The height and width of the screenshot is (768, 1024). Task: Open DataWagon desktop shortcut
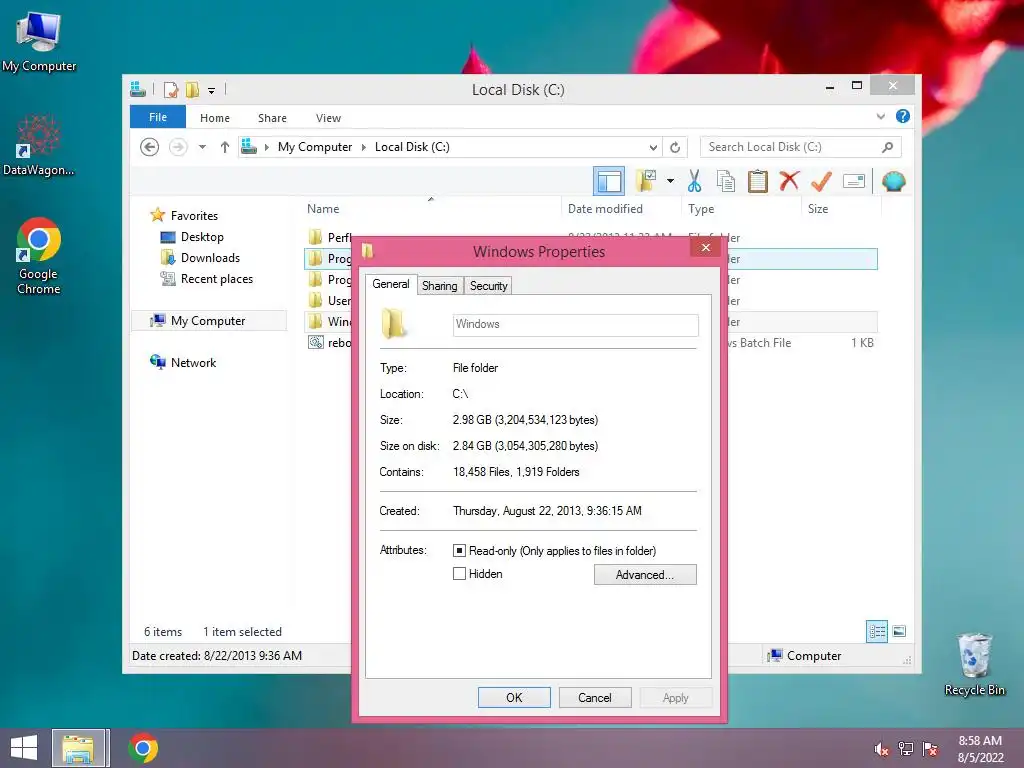pos(39,145)
